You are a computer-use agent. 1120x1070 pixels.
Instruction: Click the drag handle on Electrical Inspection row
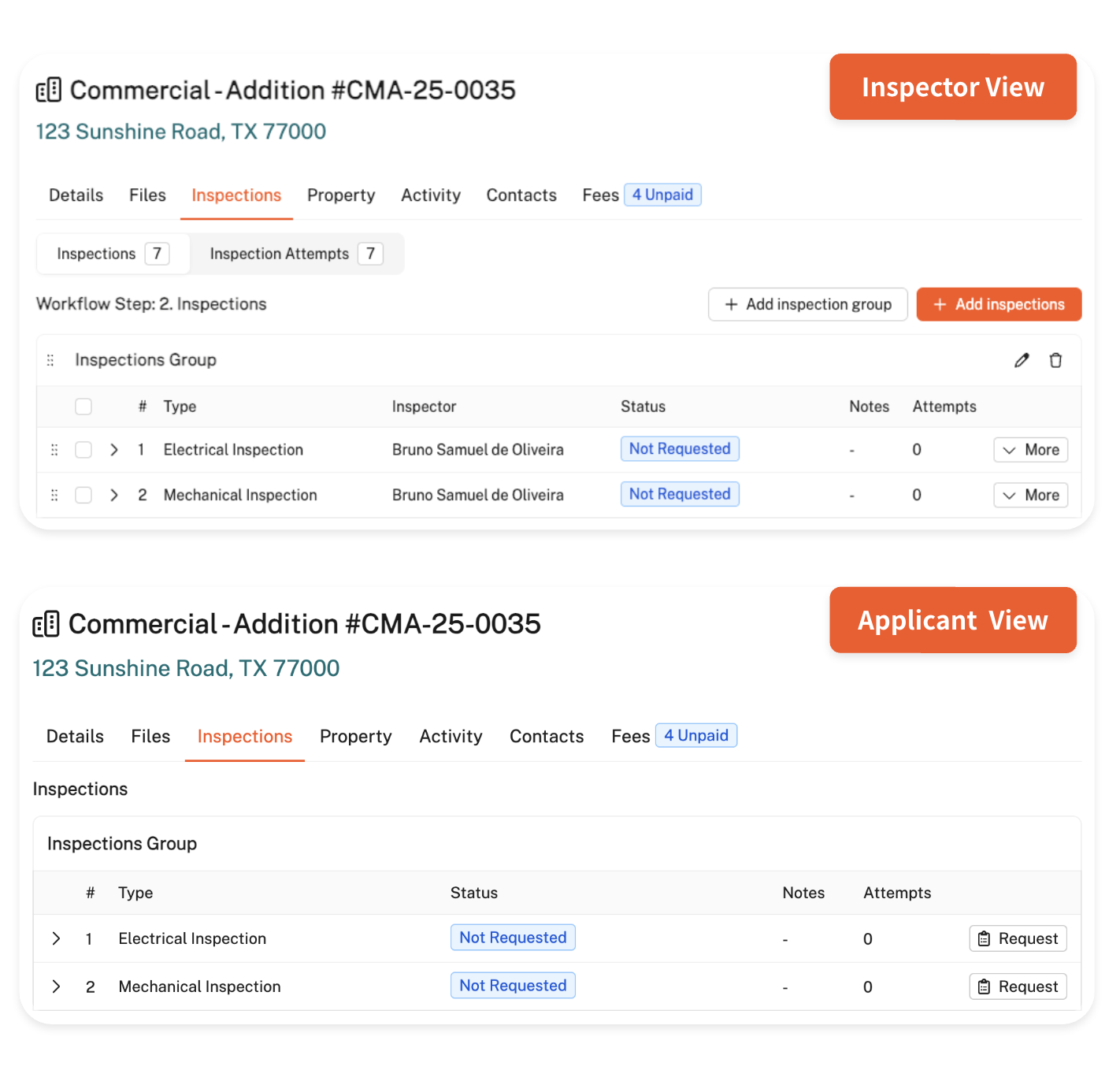(x=54, y=450)
